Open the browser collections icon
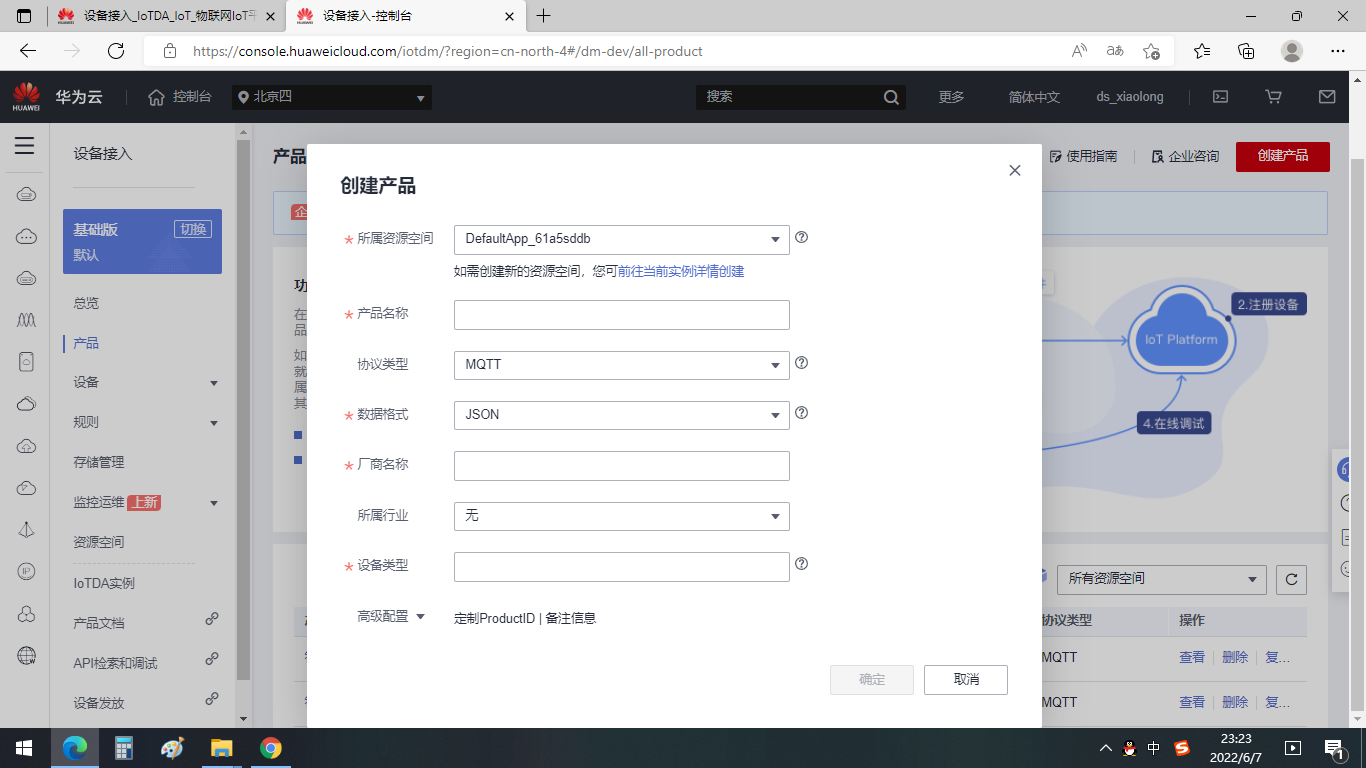Viewport: 1366px width, 768px height. pos(1246,51)
